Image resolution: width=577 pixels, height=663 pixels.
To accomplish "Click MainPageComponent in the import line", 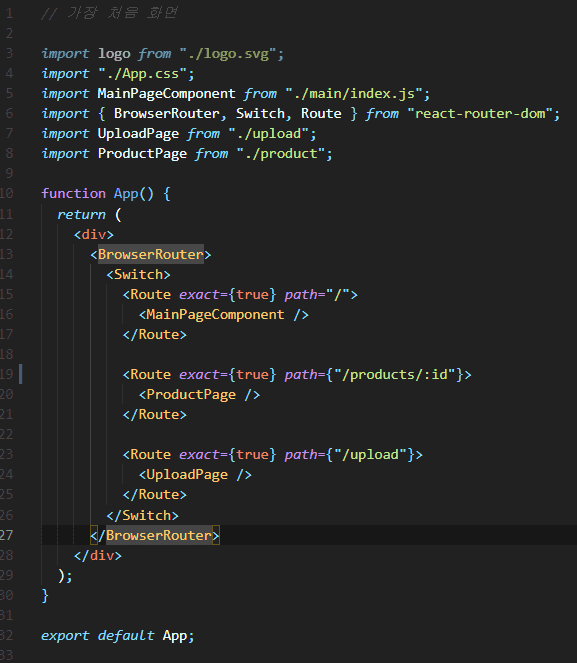I will coord(167,93).
